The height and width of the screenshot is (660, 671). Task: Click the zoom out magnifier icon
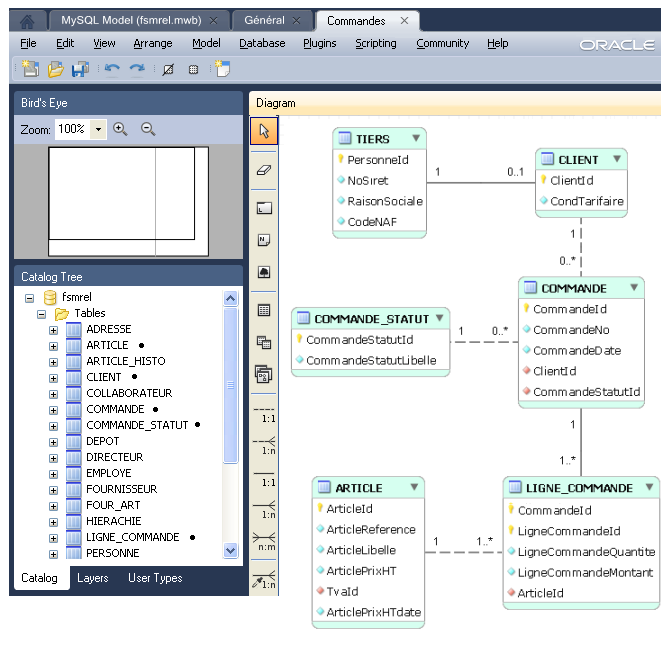point(148,129)
